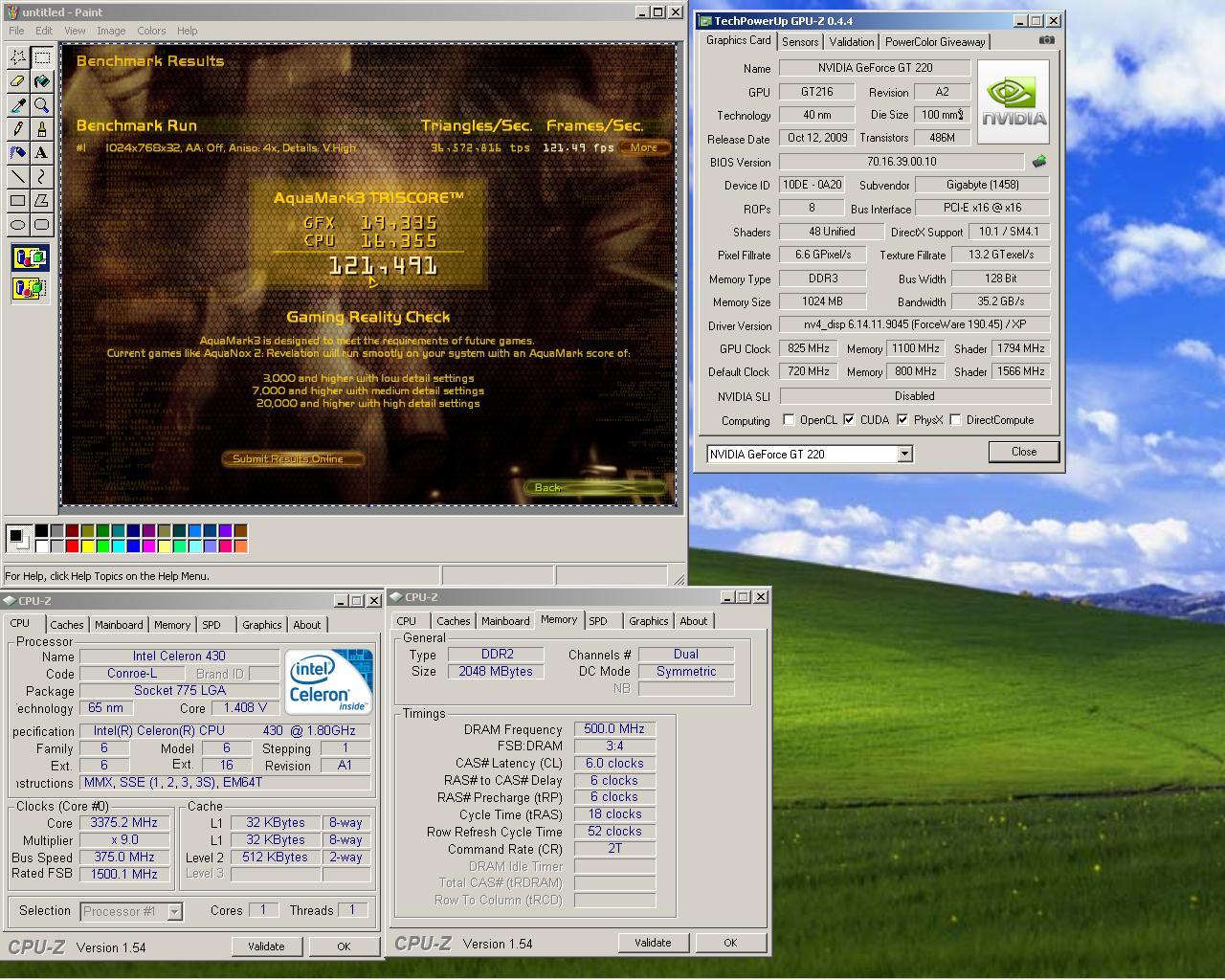Click the save BIOS icon in GPU-Z
Viewport: 1225px width, 980px height.
click(x=1039, y=162)
